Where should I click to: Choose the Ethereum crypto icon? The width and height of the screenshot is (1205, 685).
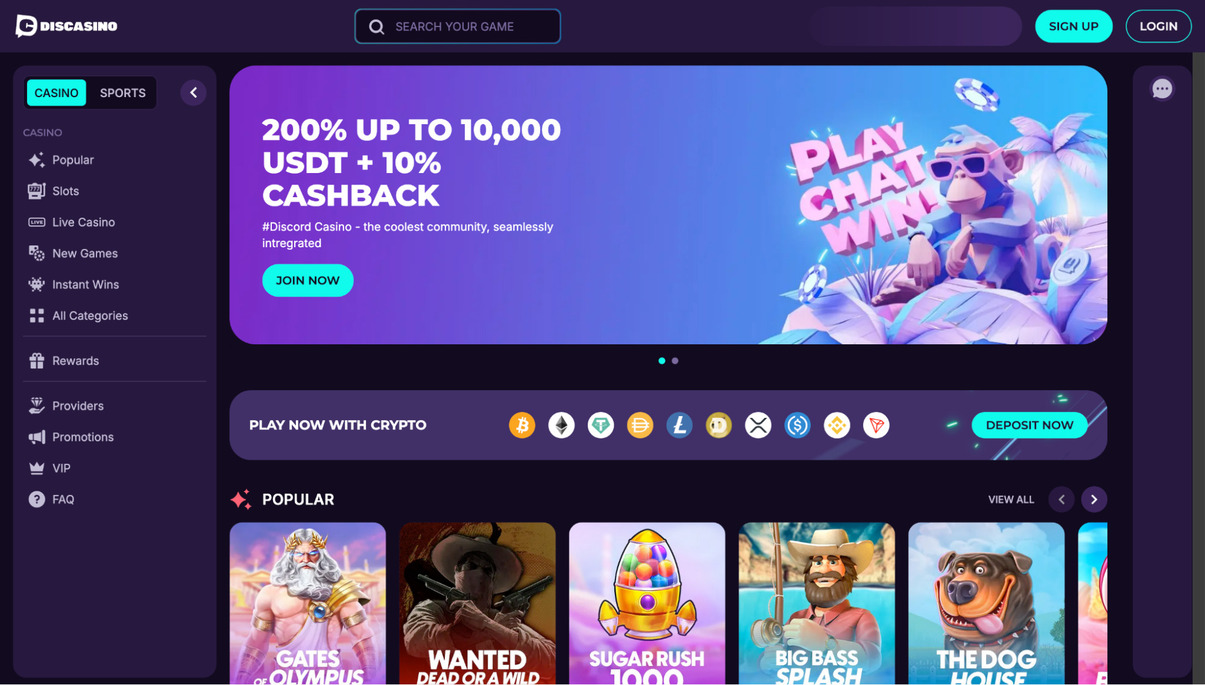tap(561, 425)
